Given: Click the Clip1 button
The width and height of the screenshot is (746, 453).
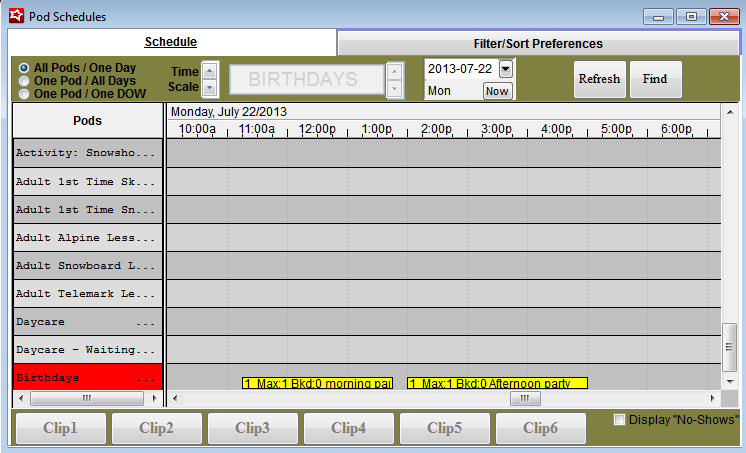Looking at the screenshot, I should click(60, 428).
